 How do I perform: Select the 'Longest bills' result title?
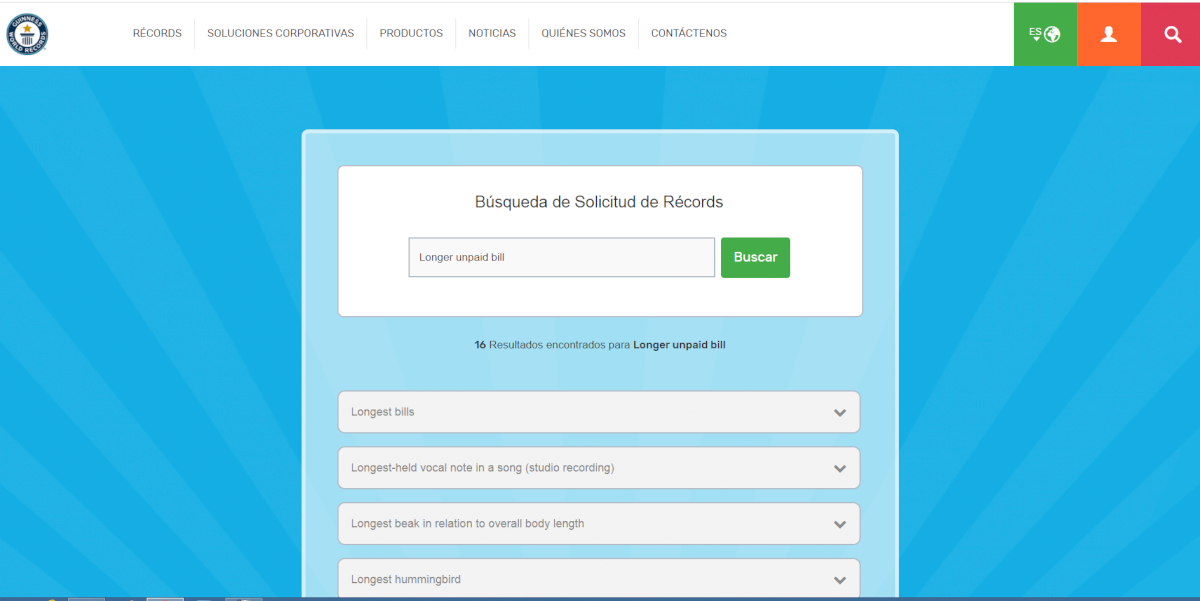click(382, 412)
